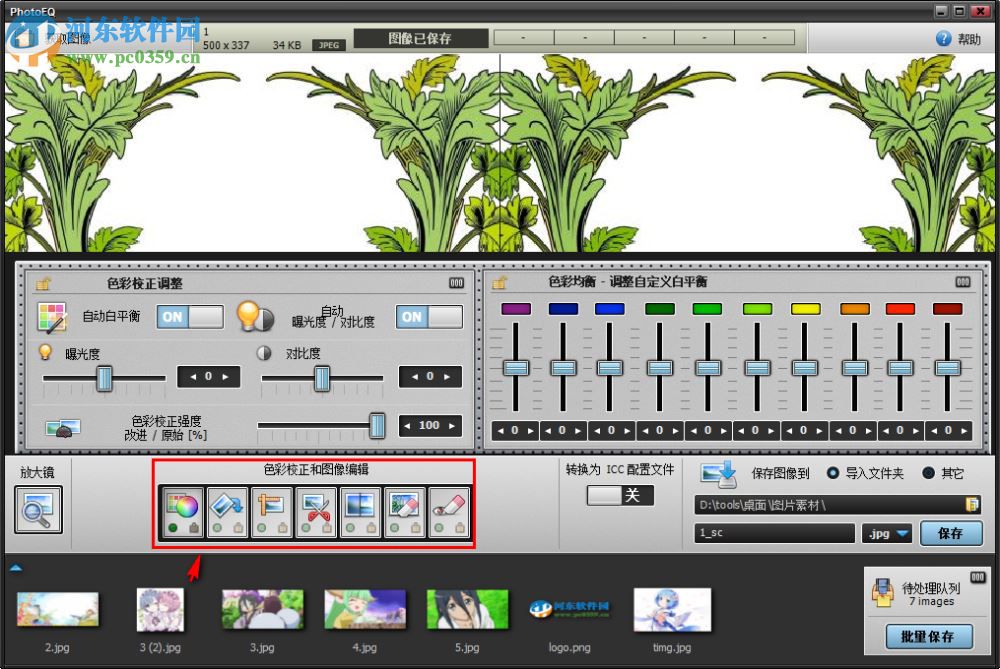Click the blue help question mark icon
Viewport: 1000px width, 669px height.
(x=943, y=39)
